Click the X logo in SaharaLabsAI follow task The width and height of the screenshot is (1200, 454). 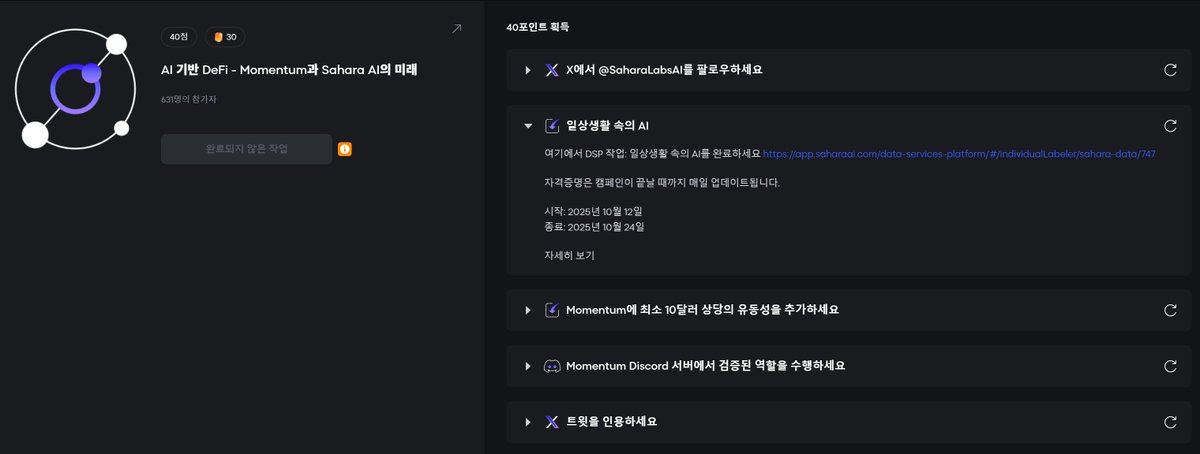(x=552, y=70)
